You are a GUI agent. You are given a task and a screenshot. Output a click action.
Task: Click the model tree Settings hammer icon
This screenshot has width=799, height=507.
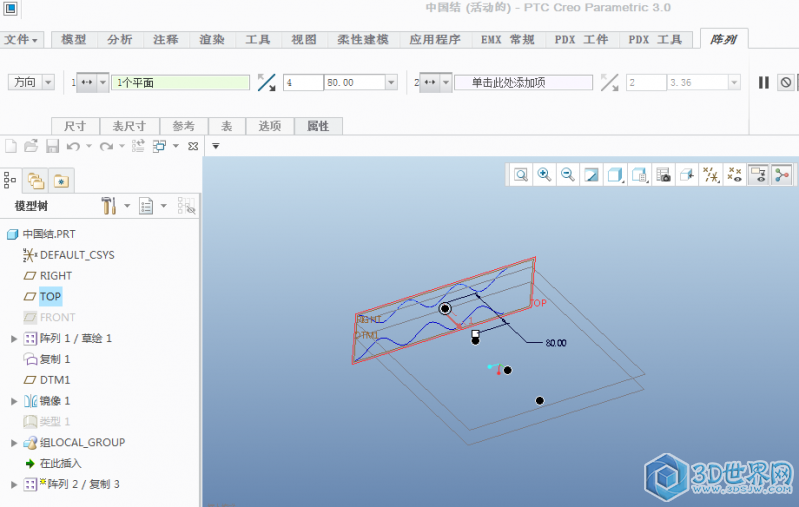pos(108,206)
